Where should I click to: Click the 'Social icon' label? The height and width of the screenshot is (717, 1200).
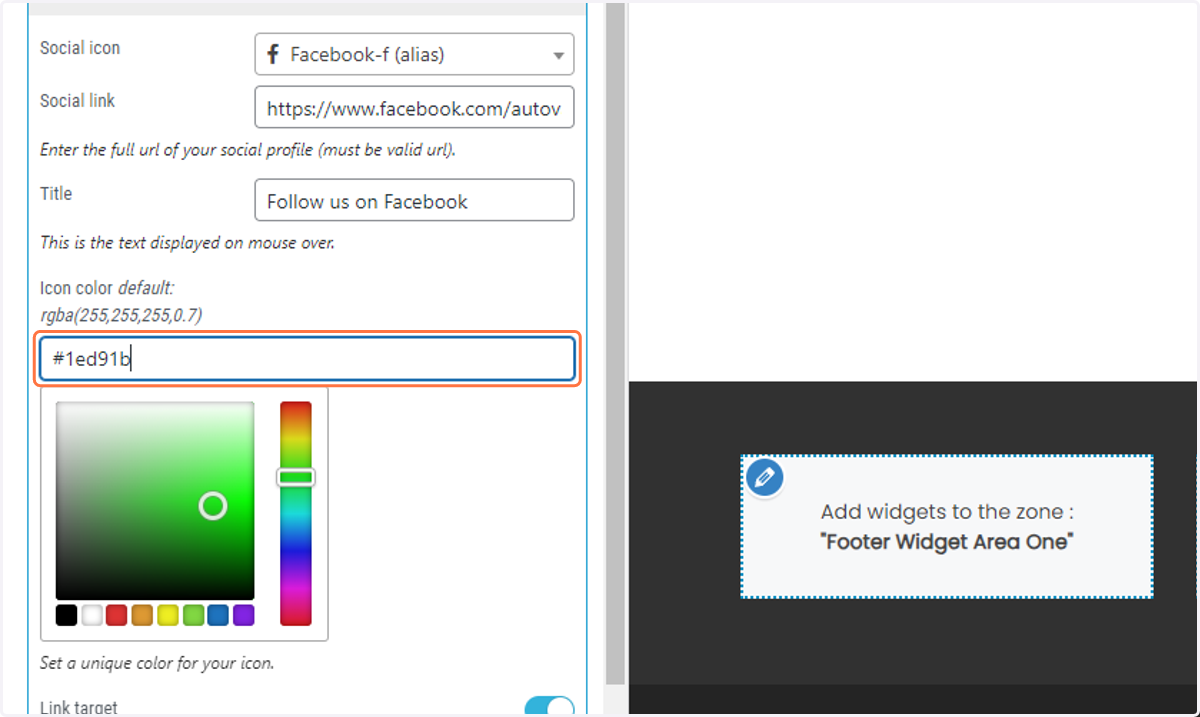click(80, 48)
